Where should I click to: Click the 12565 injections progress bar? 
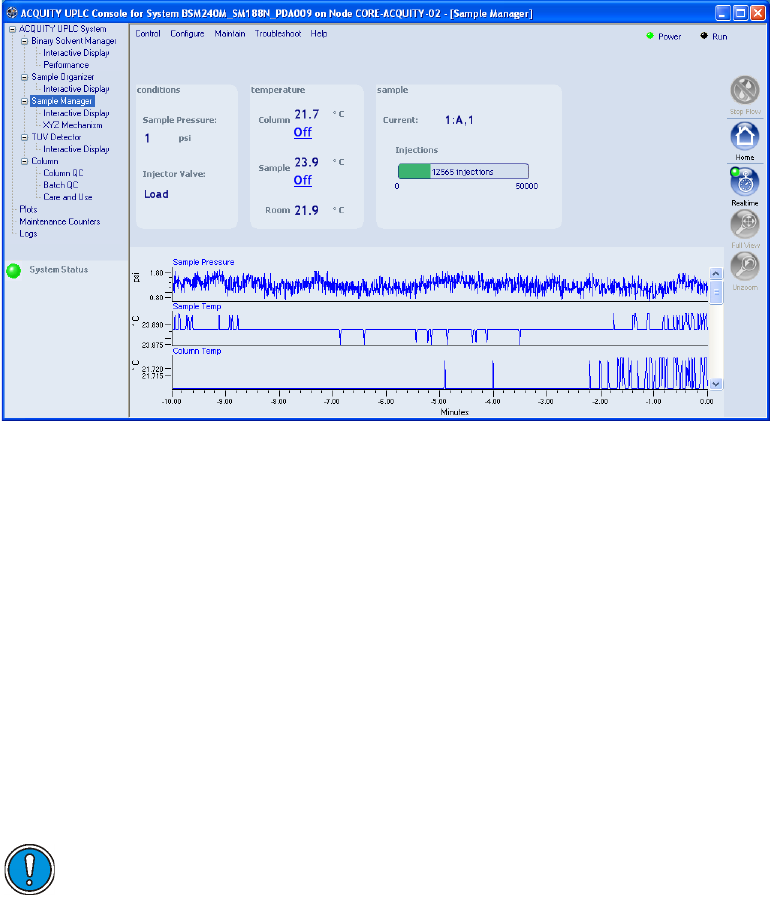point(463,171)
